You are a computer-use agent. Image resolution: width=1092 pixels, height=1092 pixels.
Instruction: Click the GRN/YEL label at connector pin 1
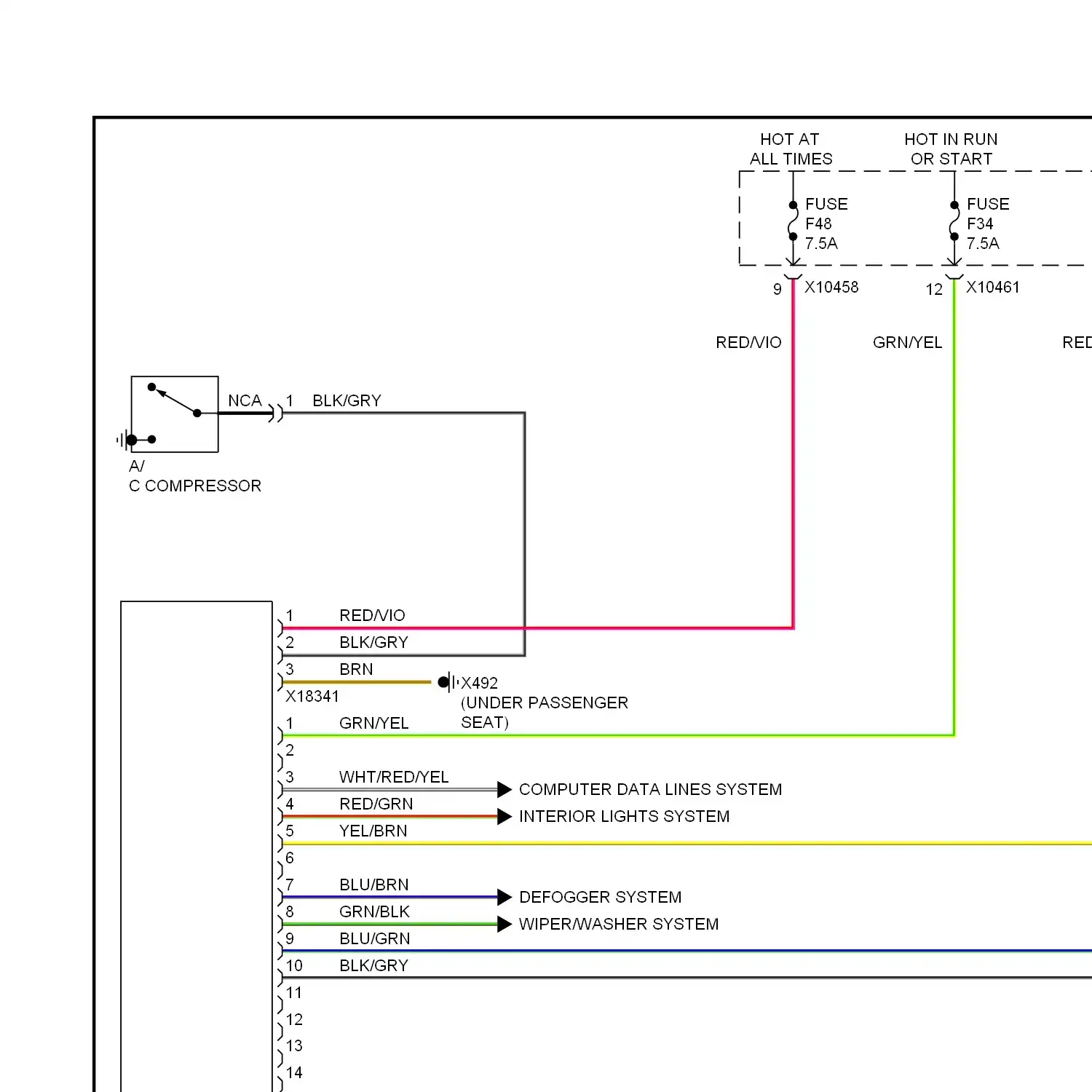[374, 723]
